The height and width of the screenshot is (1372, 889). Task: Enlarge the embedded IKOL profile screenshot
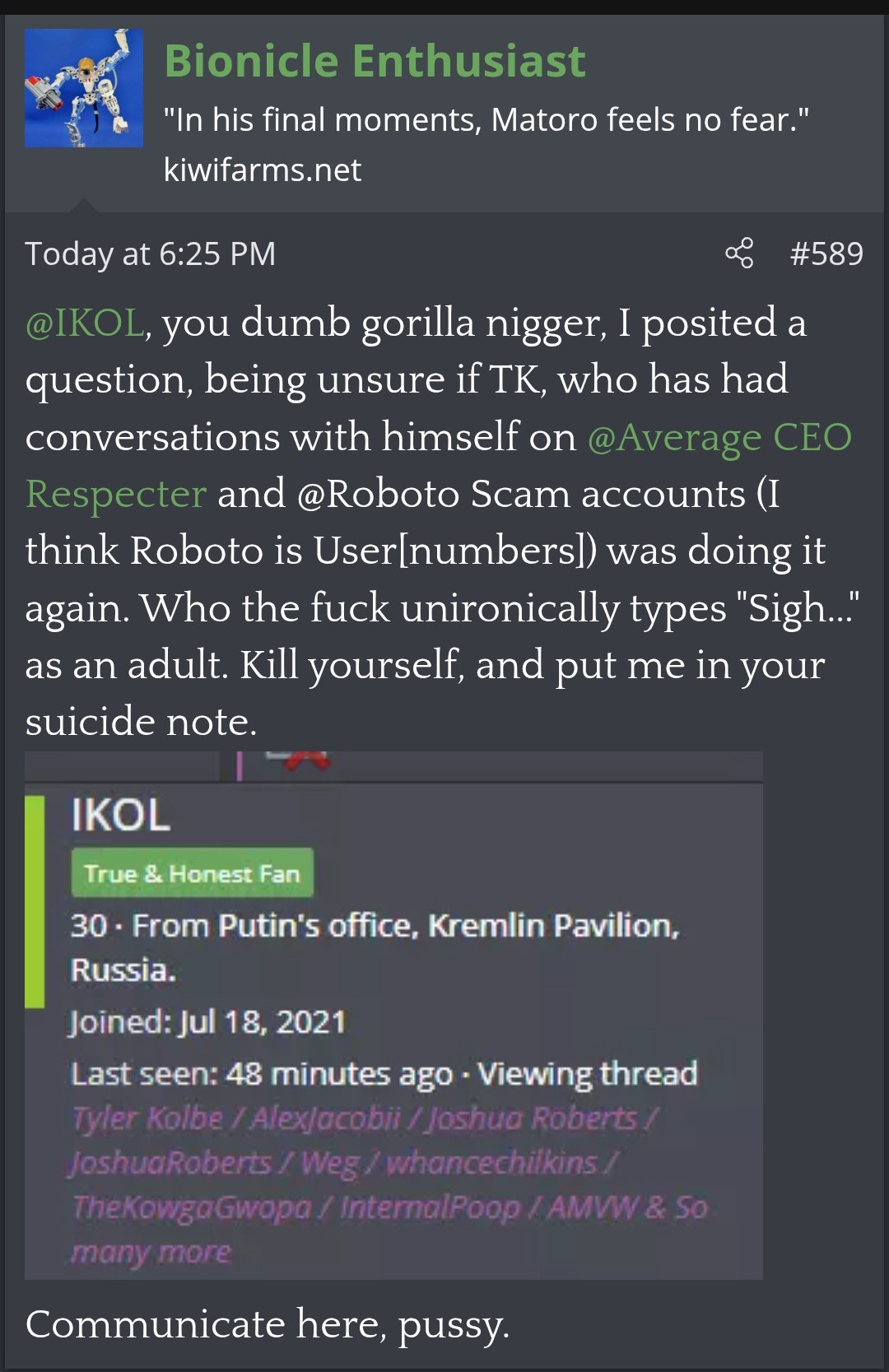coord(393,1015)
